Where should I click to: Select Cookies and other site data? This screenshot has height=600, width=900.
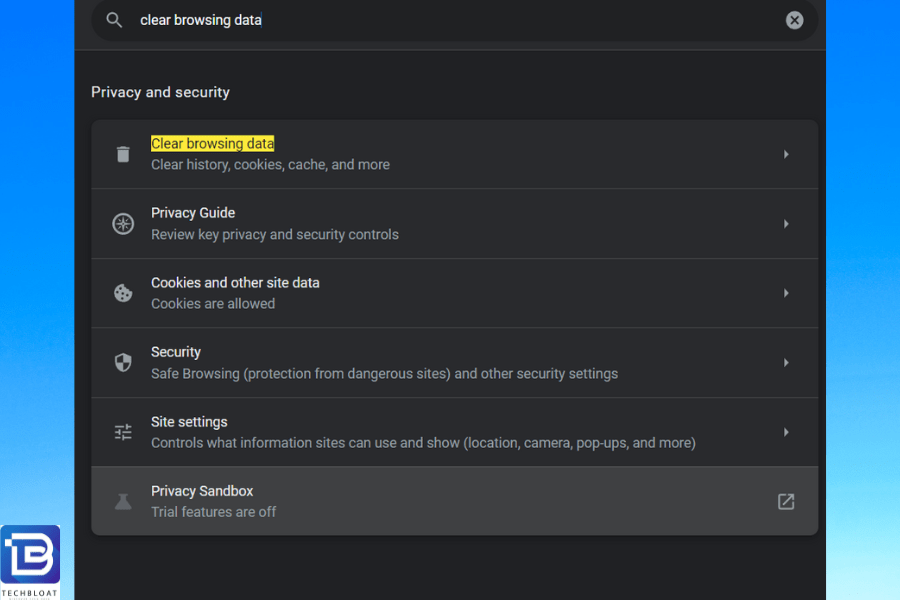click(235, 282)
